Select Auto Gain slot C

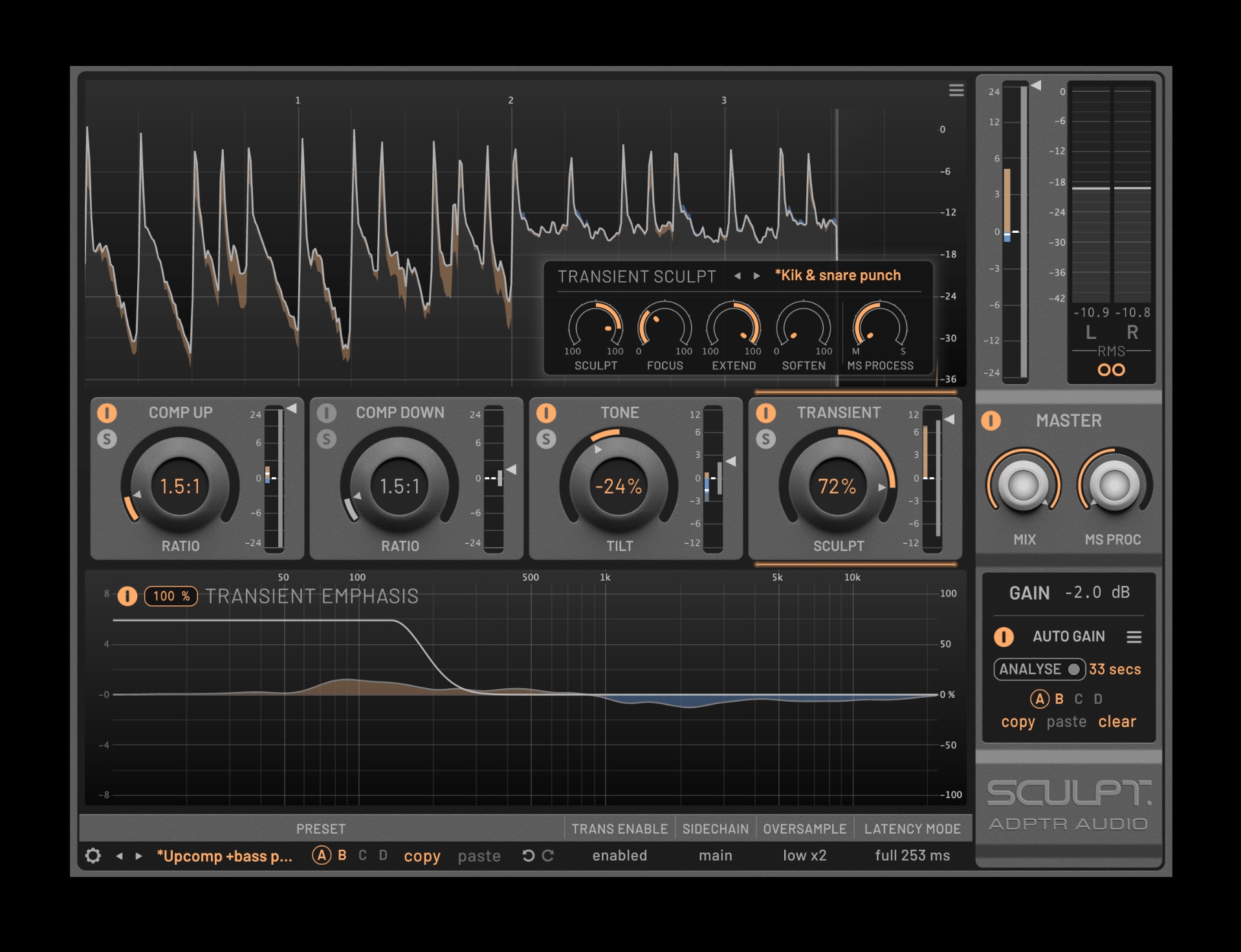[x=1079, y=699]
